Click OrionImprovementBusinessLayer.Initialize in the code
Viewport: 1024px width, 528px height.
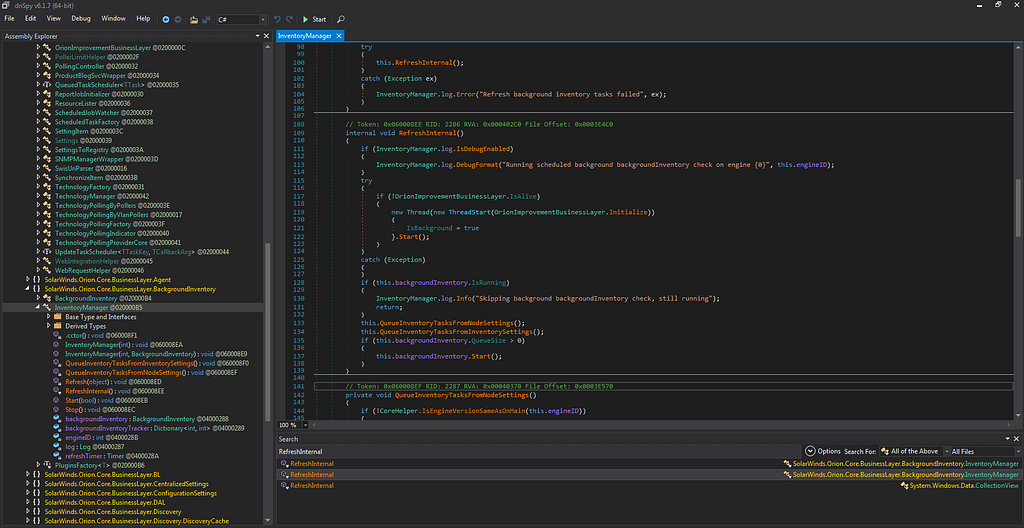click(573, 212)
